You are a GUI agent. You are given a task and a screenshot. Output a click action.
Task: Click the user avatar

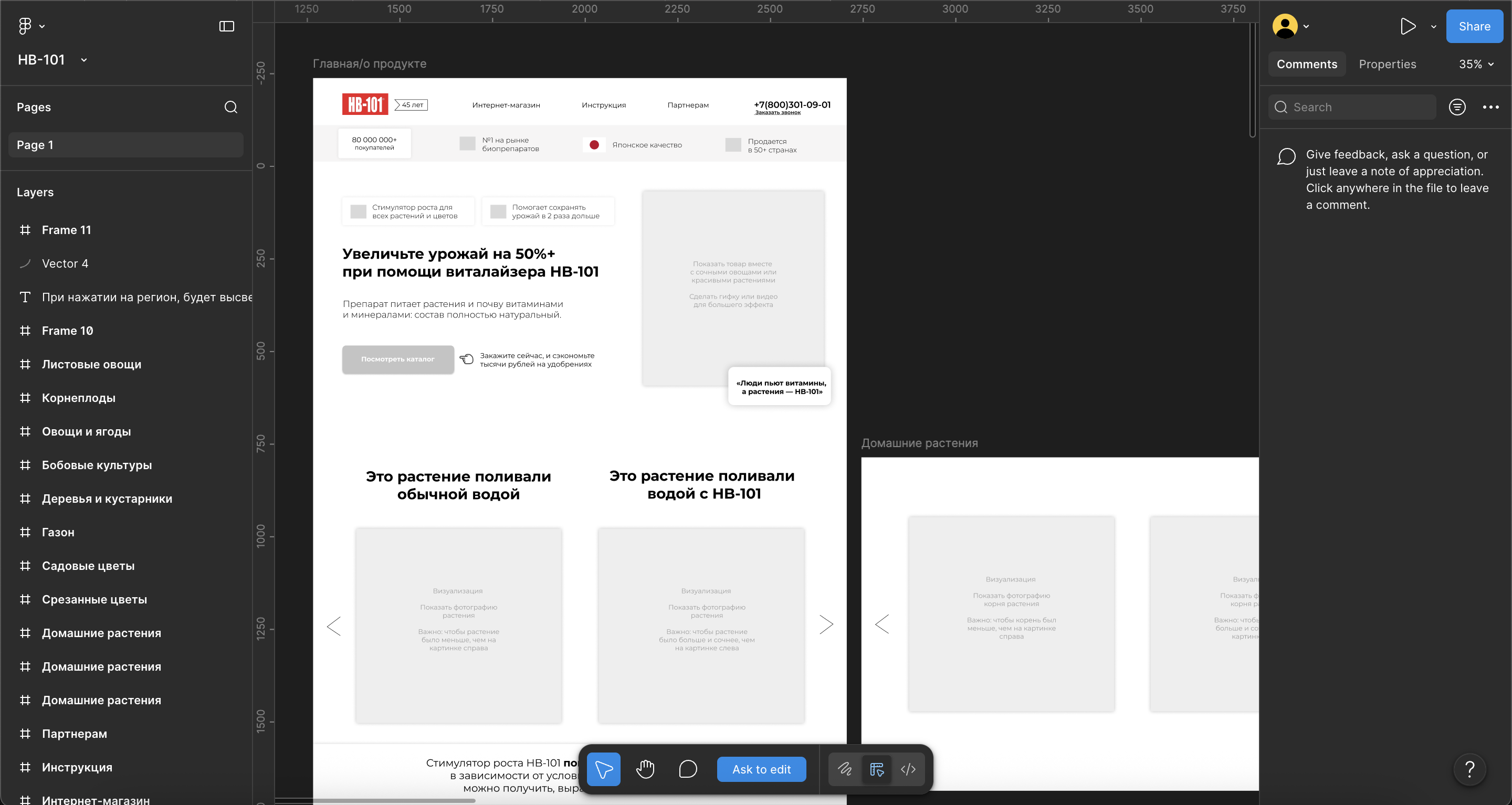(1285, 26)
